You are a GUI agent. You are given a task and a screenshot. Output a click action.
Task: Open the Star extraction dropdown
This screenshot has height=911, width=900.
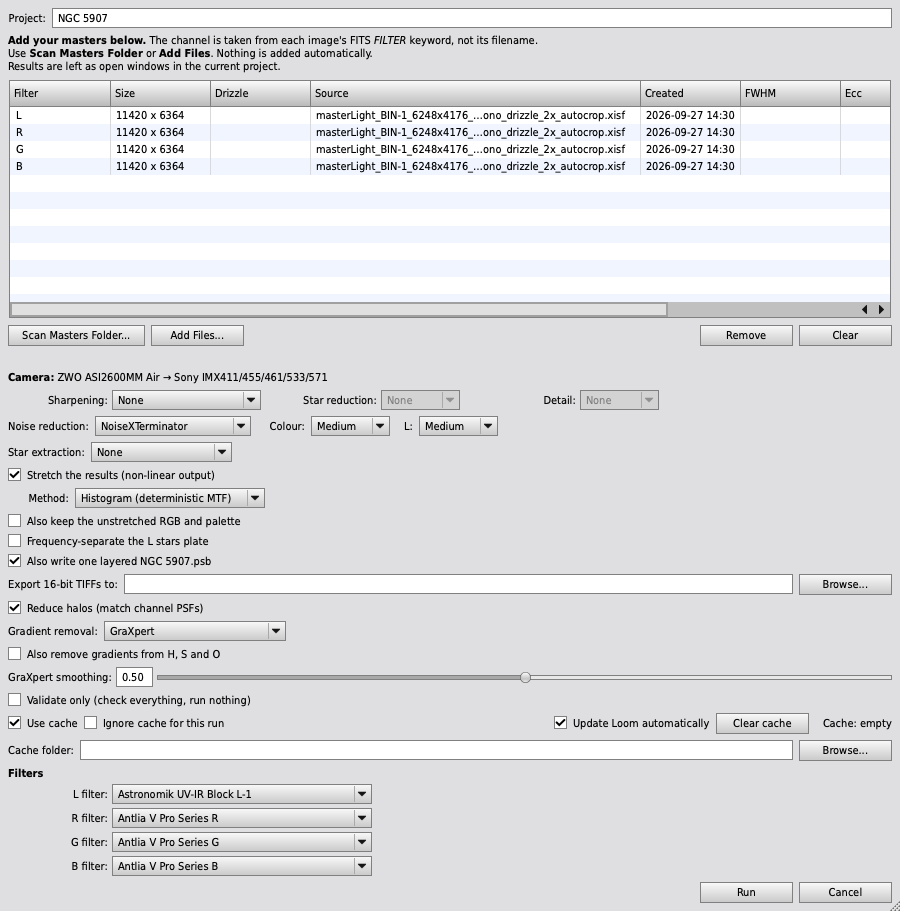tap(161, 453)
